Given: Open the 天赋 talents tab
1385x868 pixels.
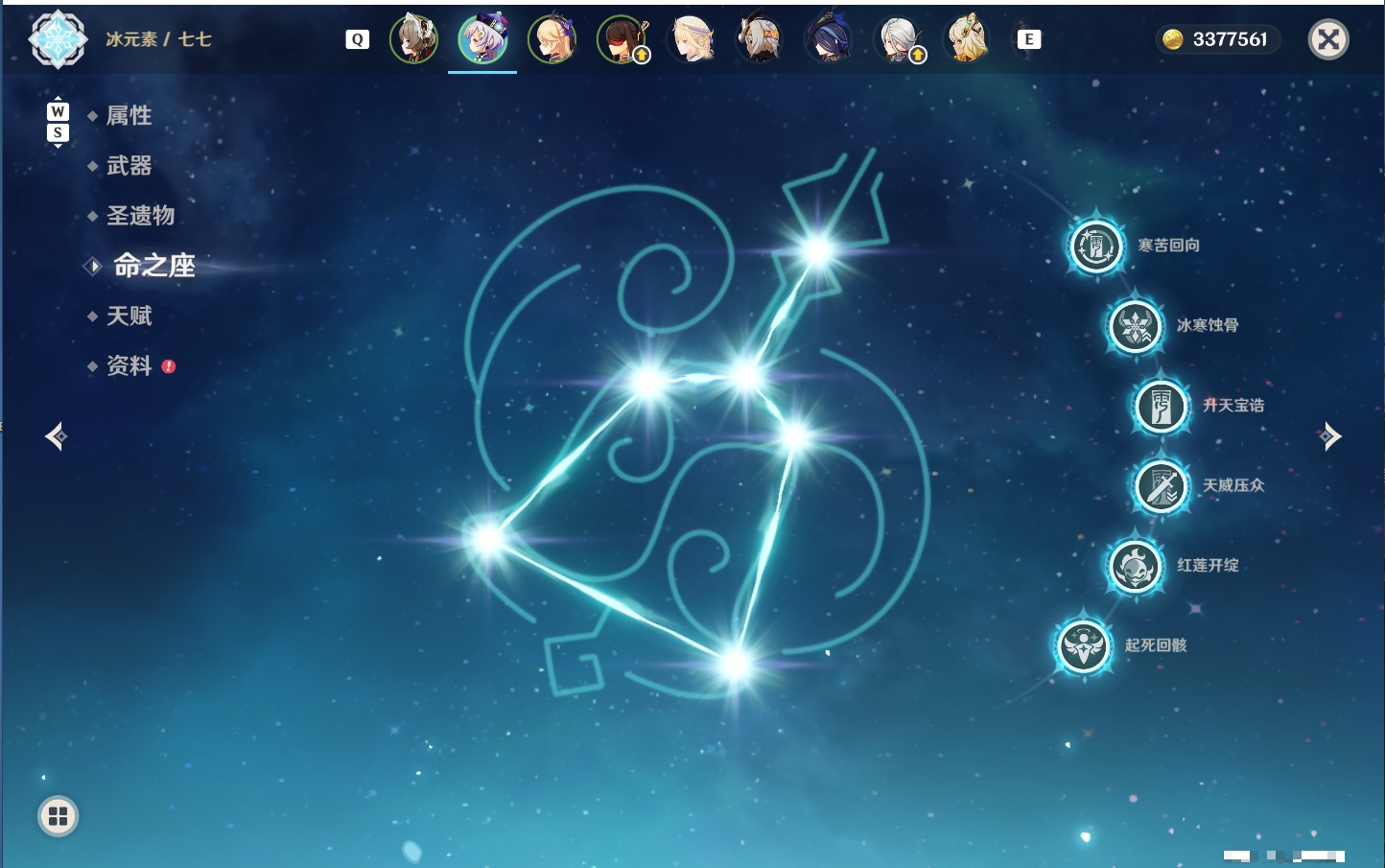Looking at the screenshot, I should tap(129, 316).
